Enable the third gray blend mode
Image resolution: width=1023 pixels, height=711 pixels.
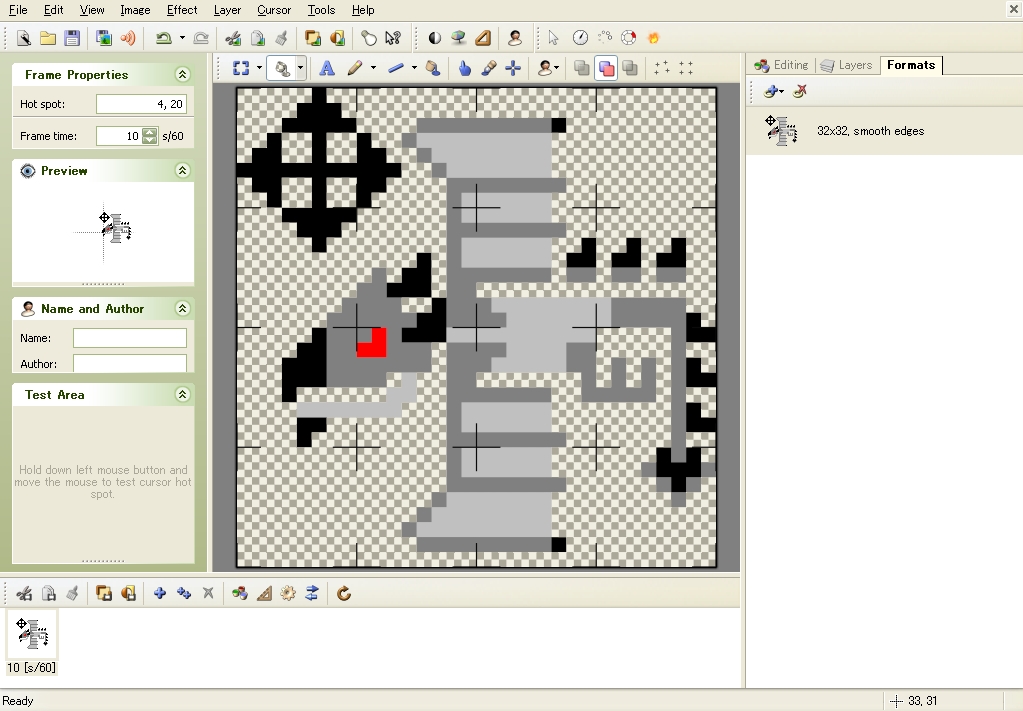(x=630, y=68)
